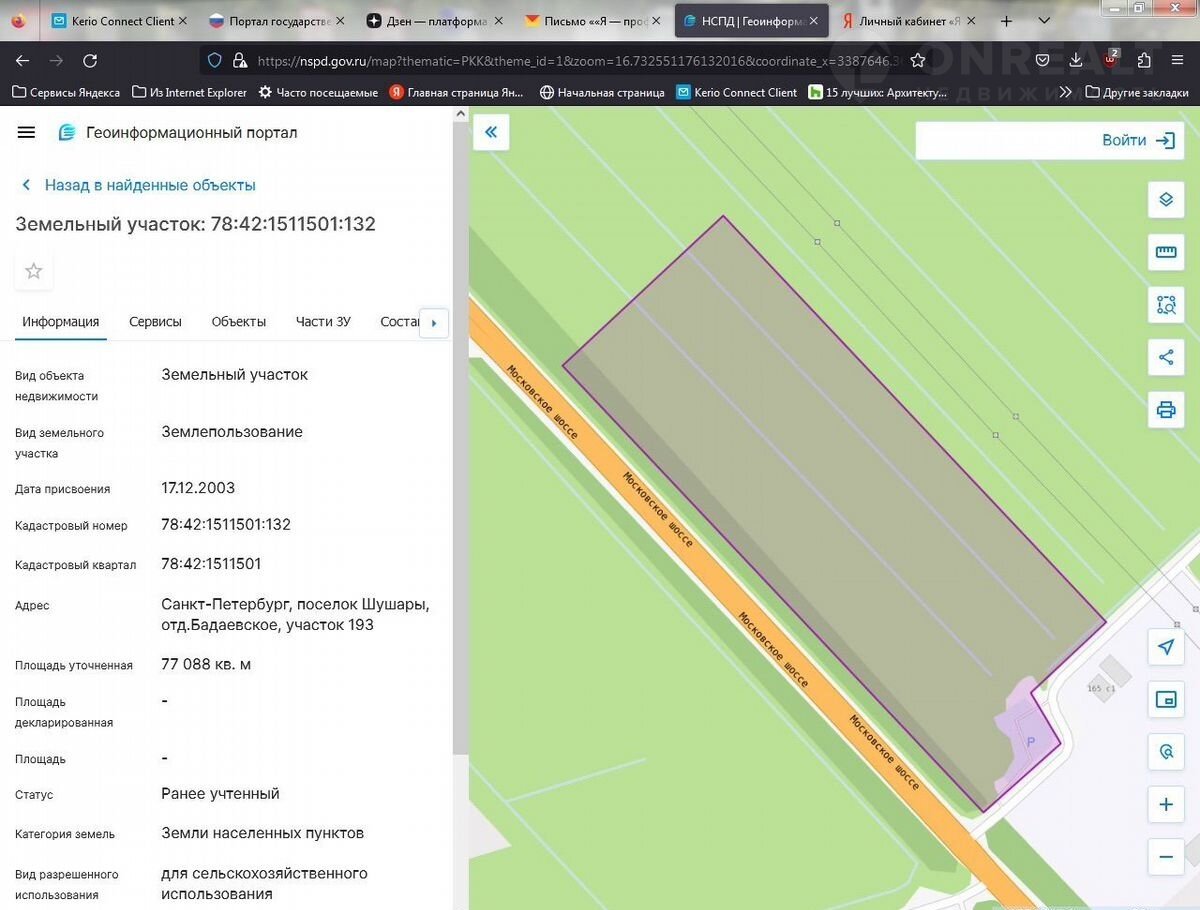This screenshot has height=910, width=1200.
Task: Switch to the Сервисы tab
Action: tap(155, 322)
